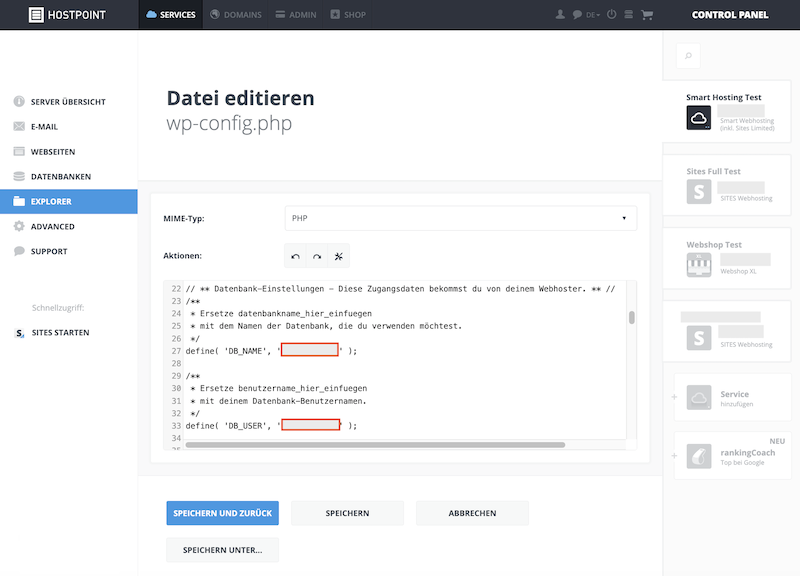Click code line 33 DB_USER define
The height and width of the screenshot is (576, 800).
pyautogui.click(x=271, y=425)
